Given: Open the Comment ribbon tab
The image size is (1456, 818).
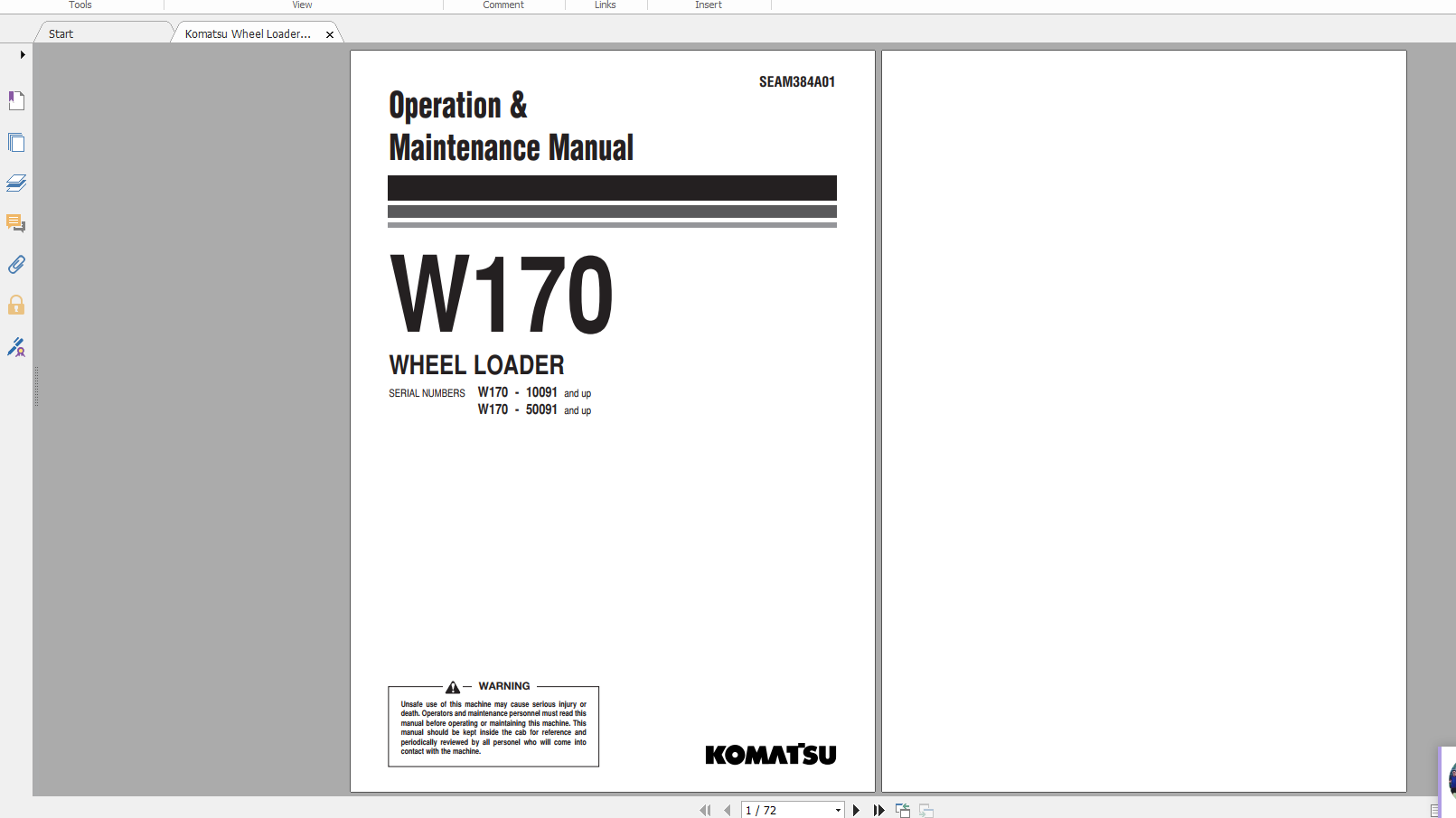Looking at the screenshot, I should point(503,5).
